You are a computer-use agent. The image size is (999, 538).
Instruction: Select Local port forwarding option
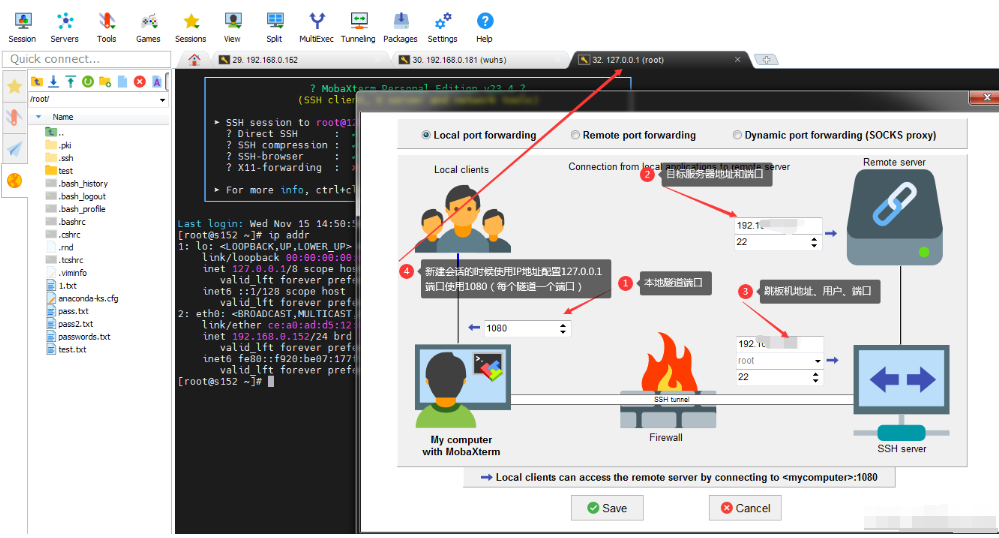[x=478, y=135]
